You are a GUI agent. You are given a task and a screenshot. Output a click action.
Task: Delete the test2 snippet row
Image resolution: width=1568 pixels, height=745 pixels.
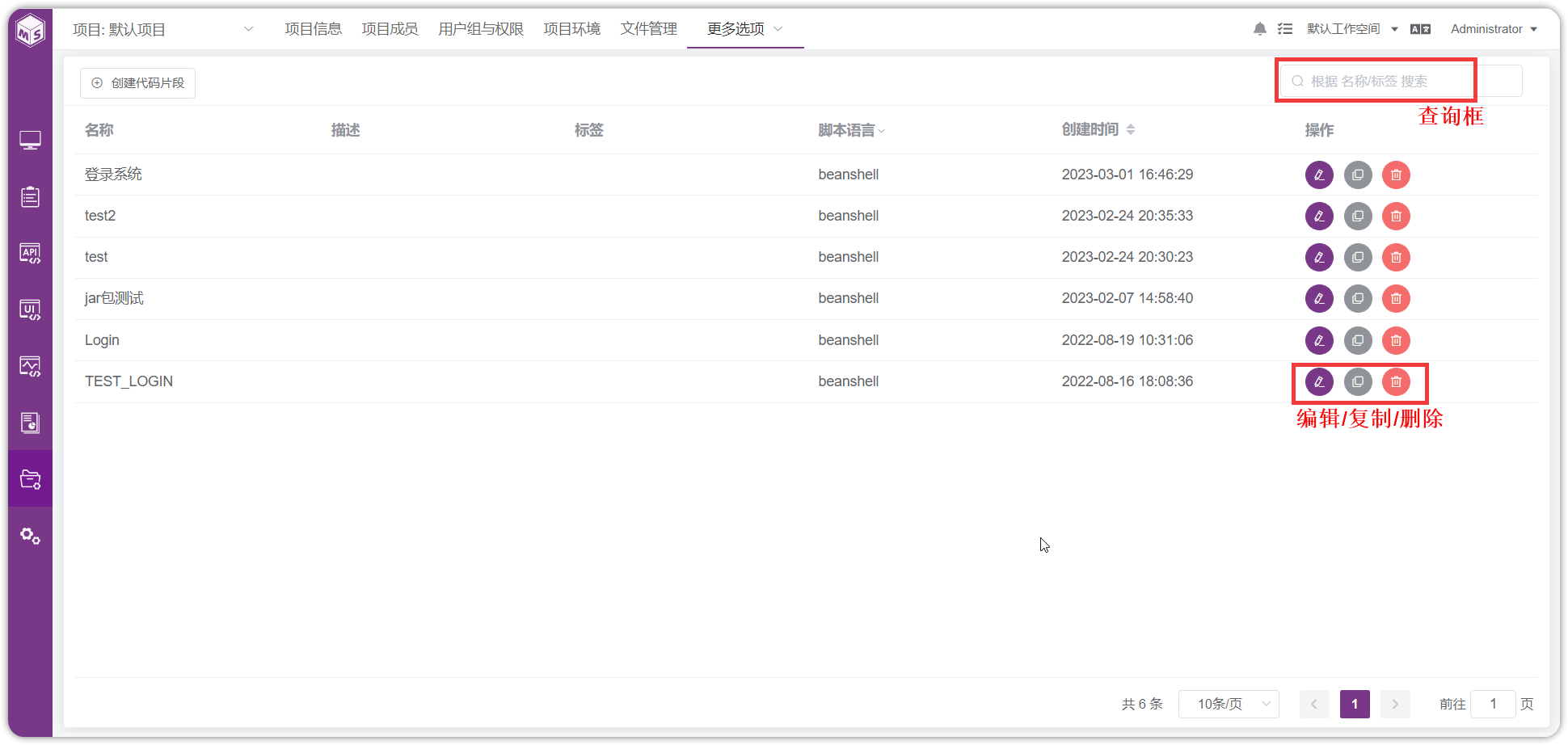point(1396,216)
